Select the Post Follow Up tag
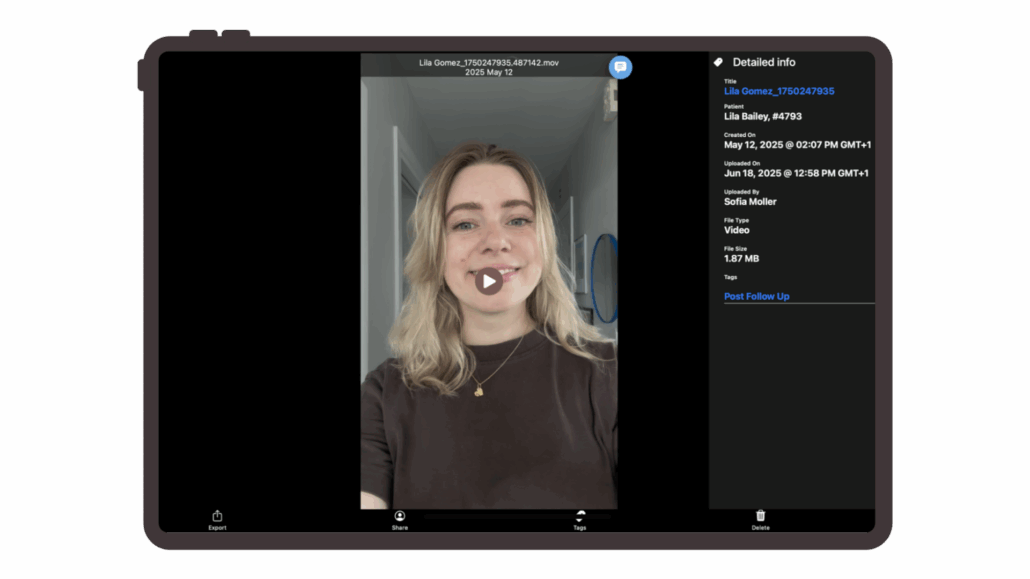Screen dimensions: 1030x579 [x=756, y=296]
